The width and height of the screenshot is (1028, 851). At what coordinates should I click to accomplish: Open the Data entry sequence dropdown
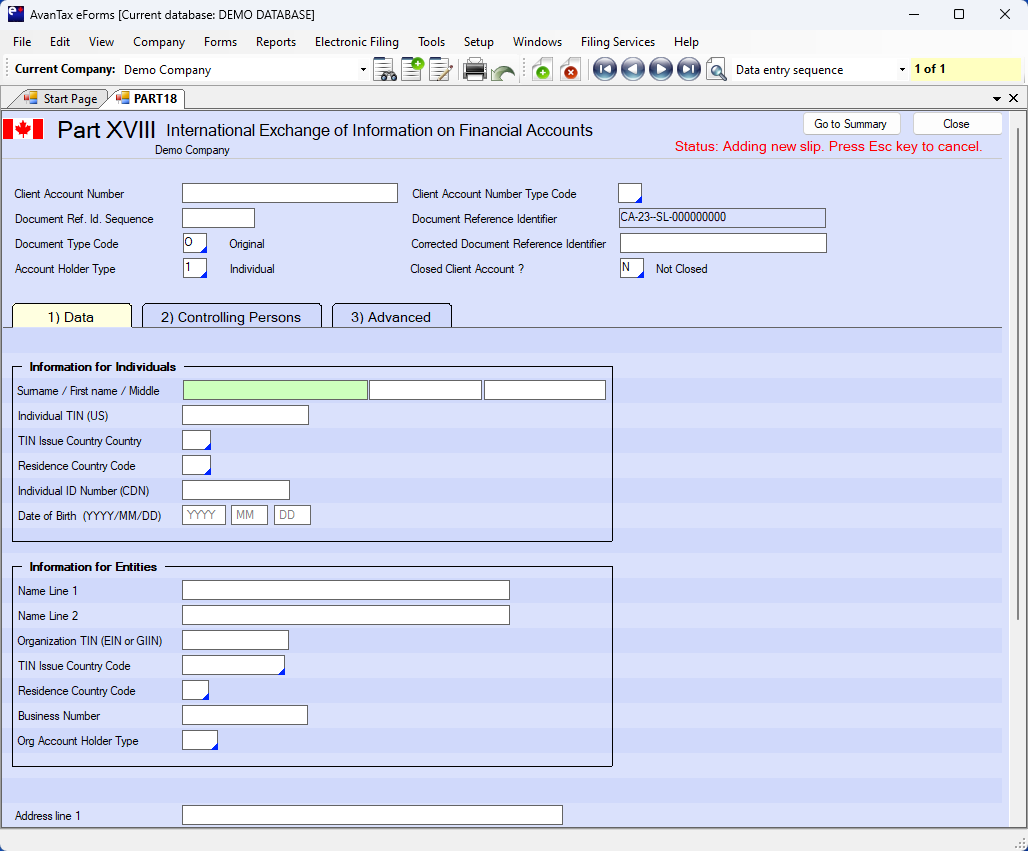click(x=901, y=70)
